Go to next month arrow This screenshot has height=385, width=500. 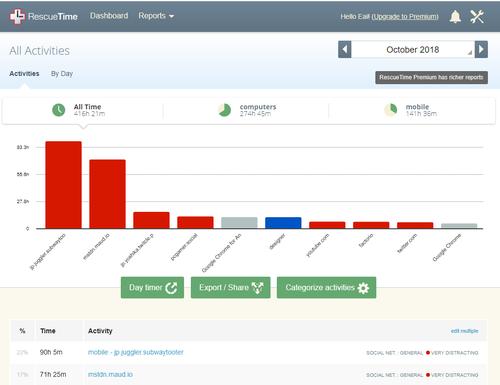[481, 49]
